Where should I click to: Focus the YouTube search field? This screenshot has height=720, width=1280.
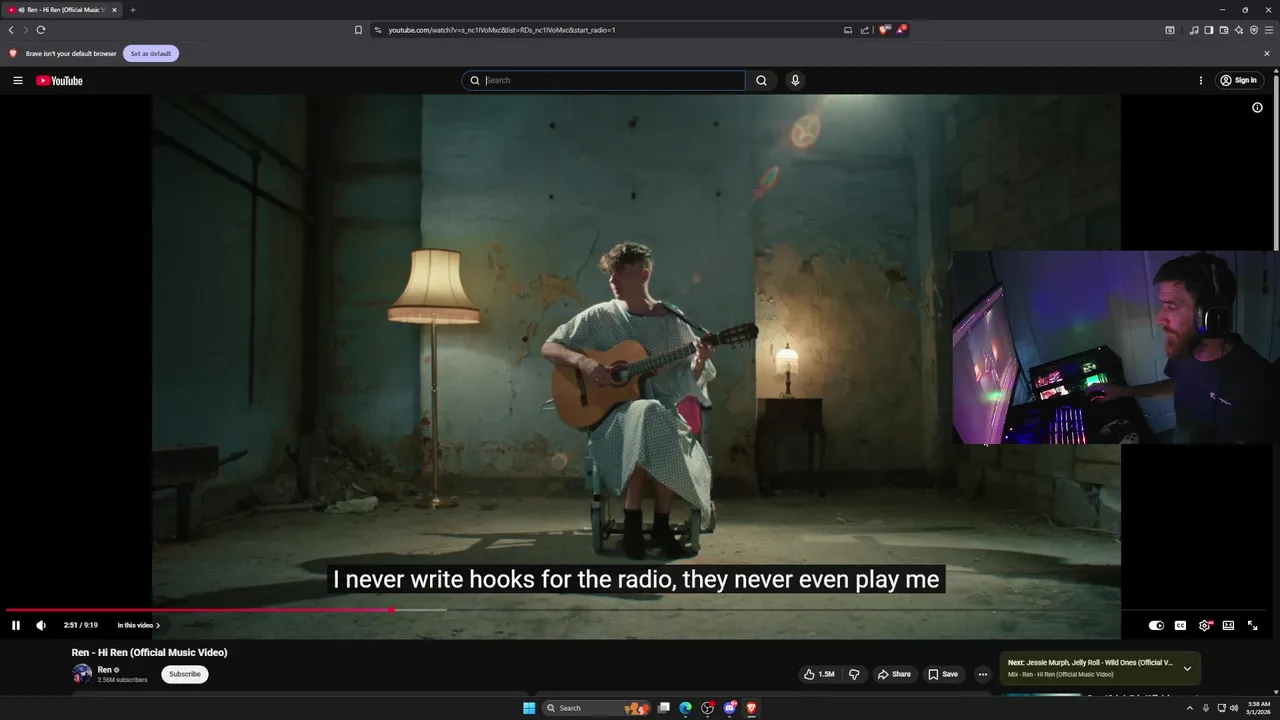pos(603,80)
